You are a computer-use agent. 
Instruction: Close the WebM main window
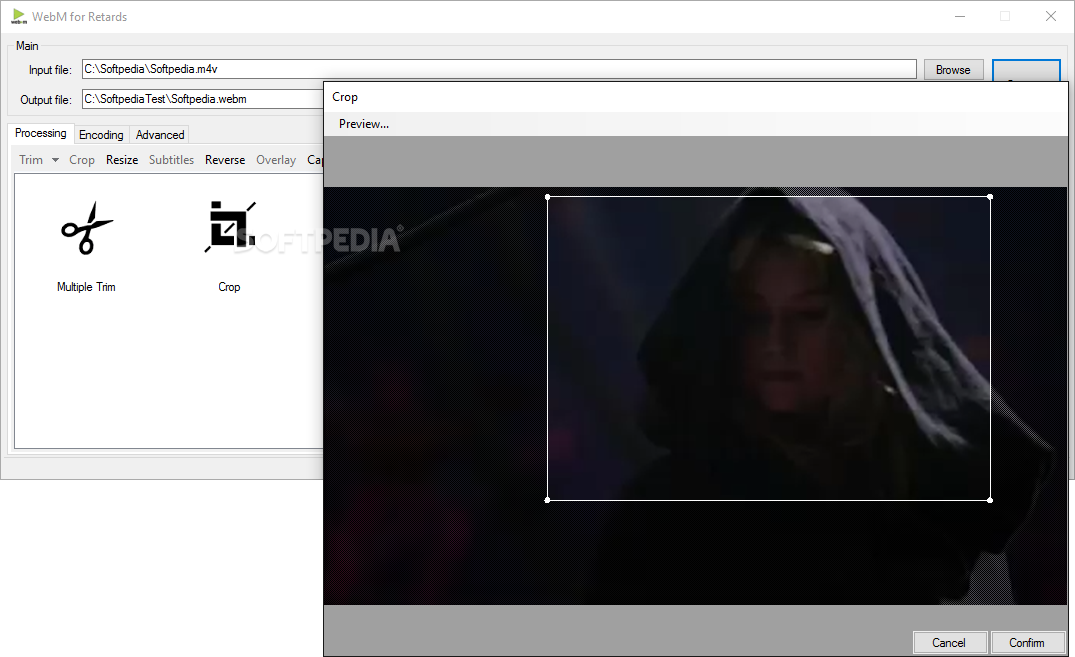coord(1050,16)
